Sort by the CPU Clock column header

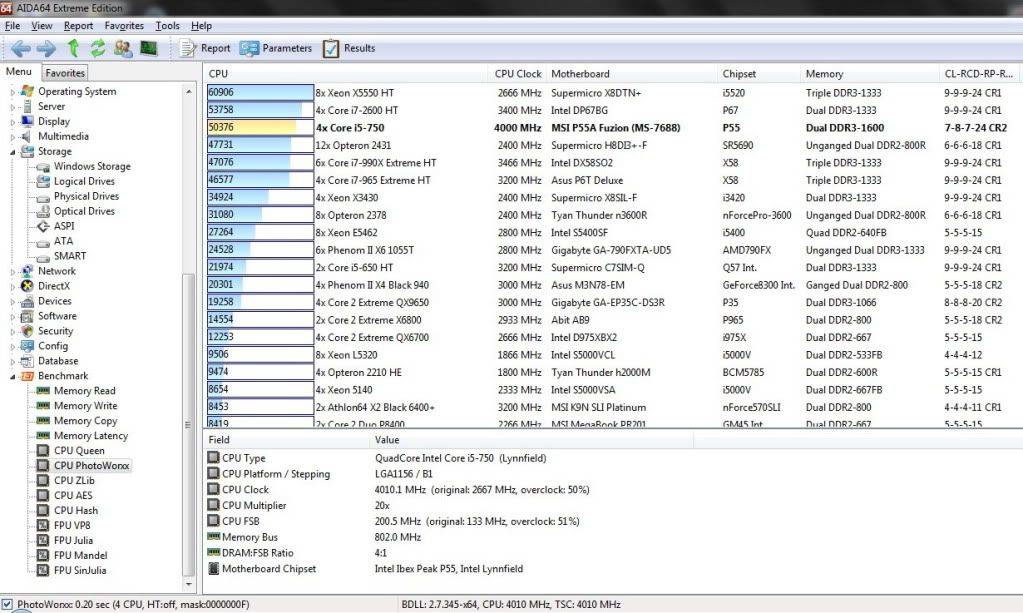[x=518, y=74]
